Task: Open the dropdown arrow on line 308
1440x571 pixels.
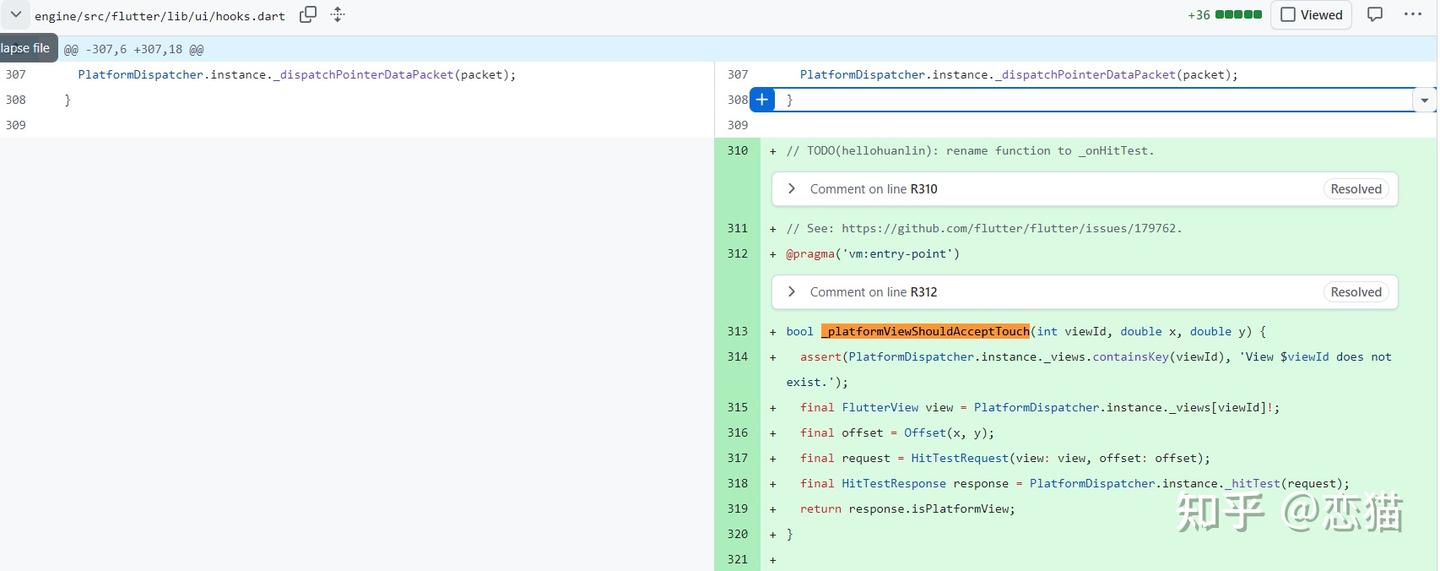Action: click(1425, 100)
